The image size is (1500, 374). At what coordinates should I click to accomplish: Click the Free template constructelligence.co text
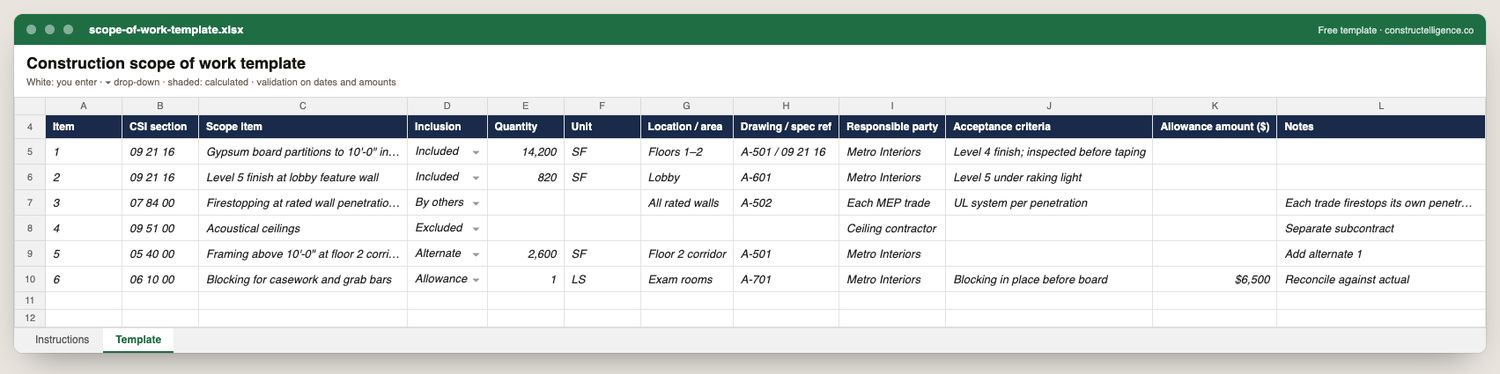1396,30
